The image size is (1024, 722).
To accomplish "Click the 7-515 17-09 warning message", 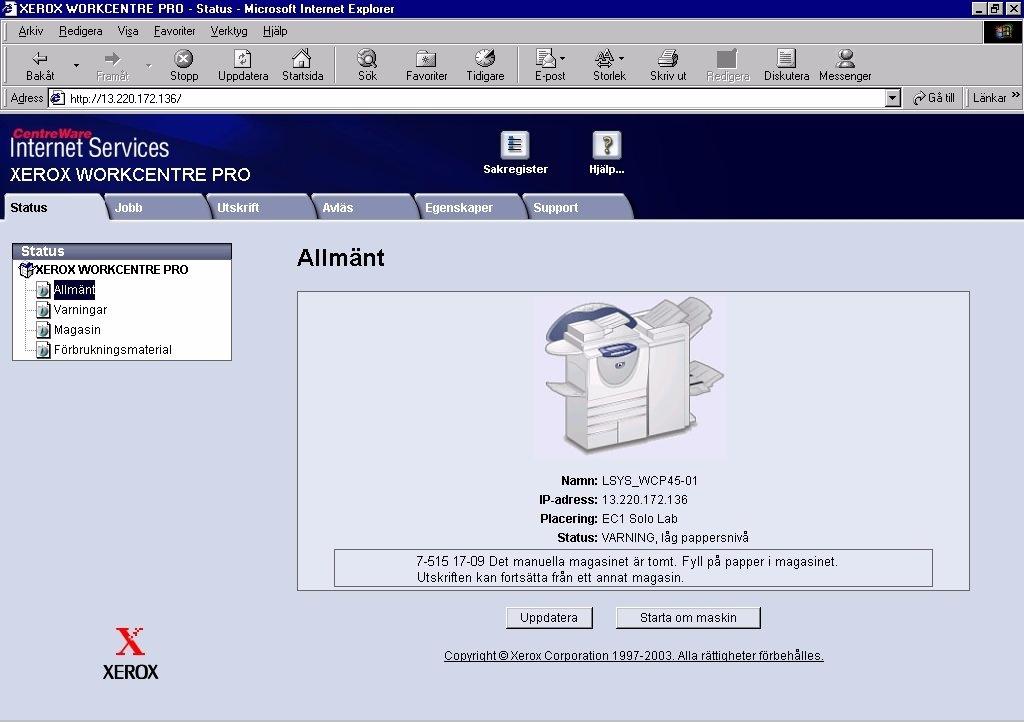I will (633, 569).
